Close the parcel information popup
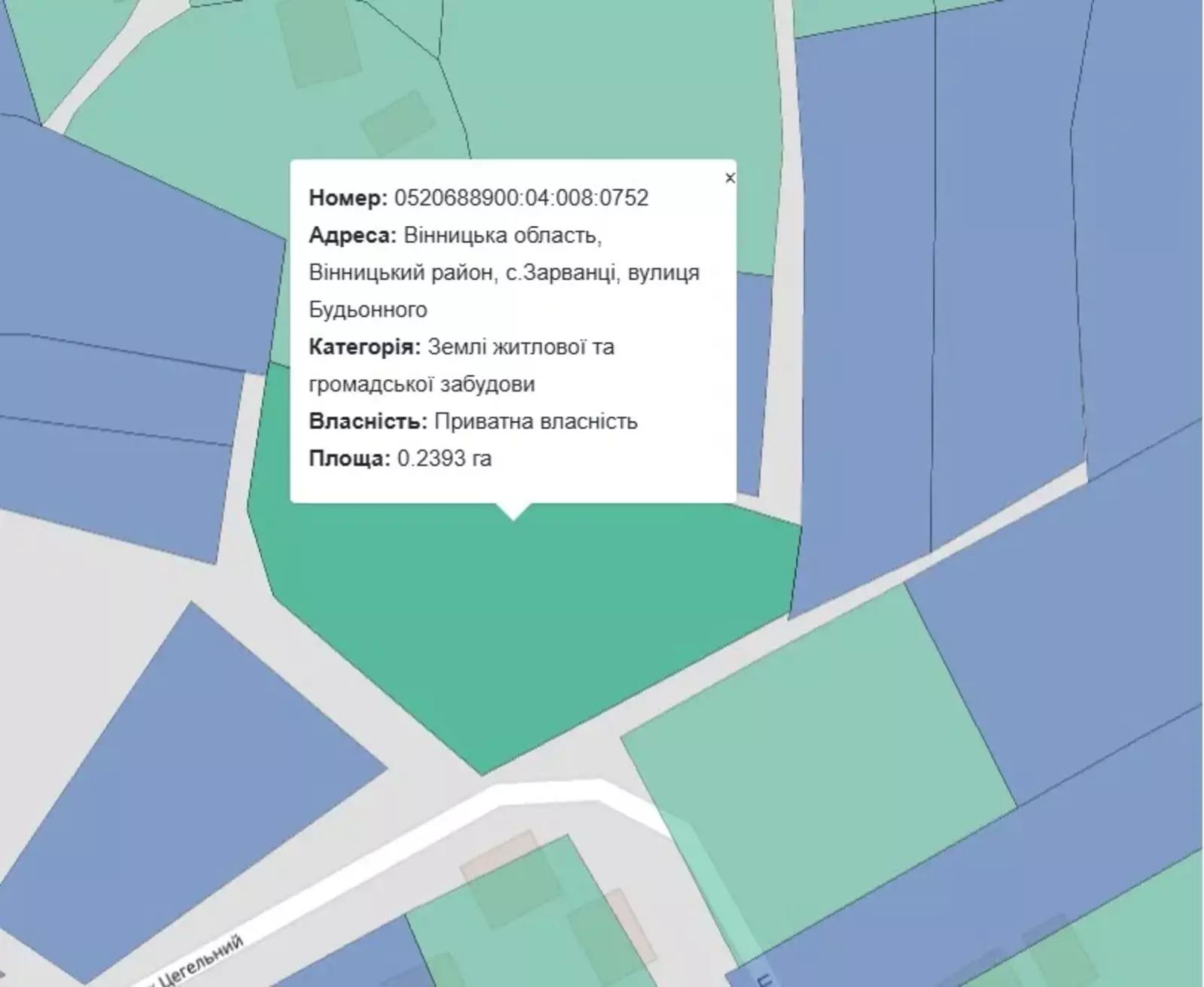1204x987 pixels. click(x=728, y=178)
